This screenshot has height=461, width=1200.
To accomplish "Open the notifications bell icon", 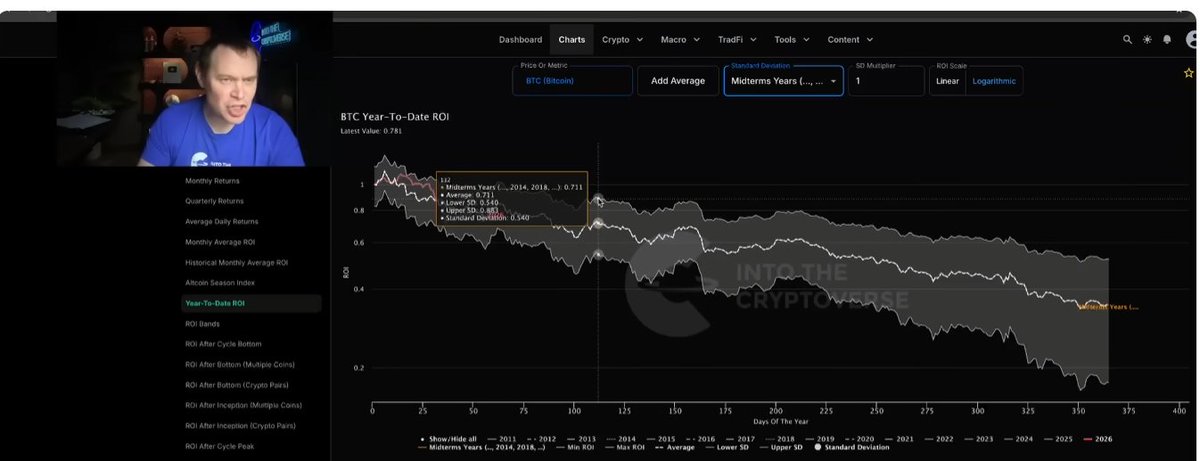I will [1167, 40].
